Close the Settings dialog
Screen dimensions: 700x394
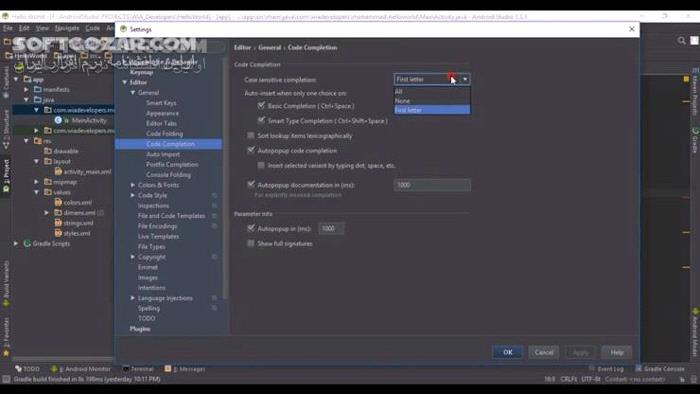tap(631, 29)
